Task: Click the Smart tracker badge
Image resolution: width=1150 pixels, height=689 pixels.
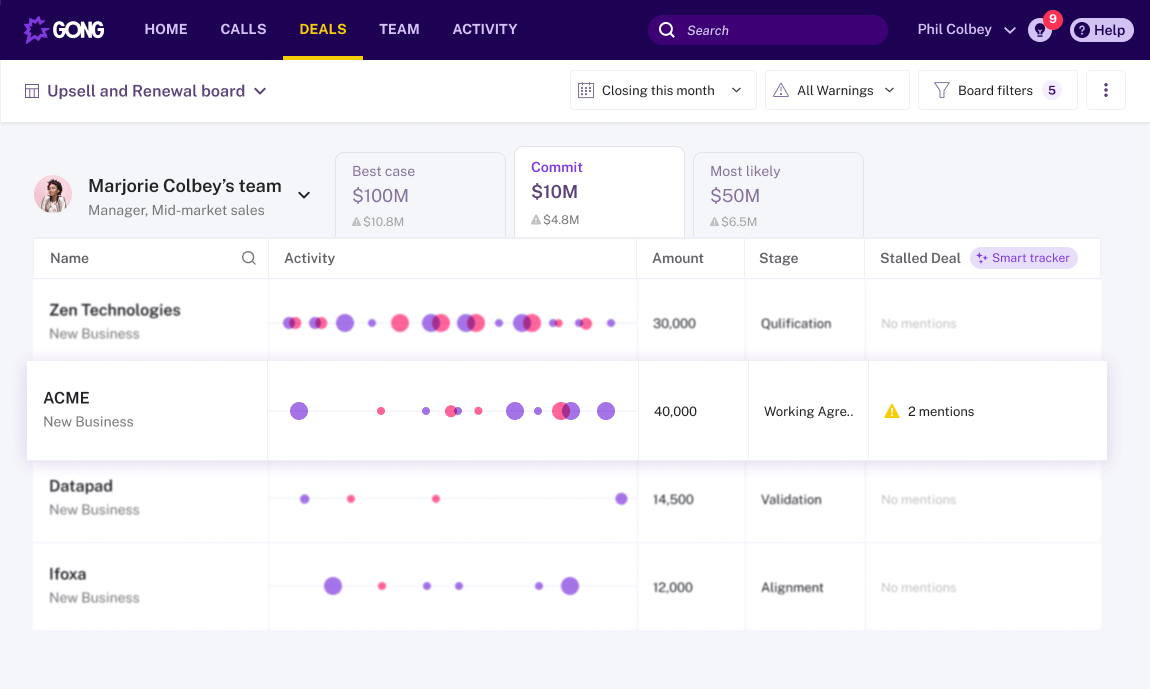Action: coord(1023,258)
